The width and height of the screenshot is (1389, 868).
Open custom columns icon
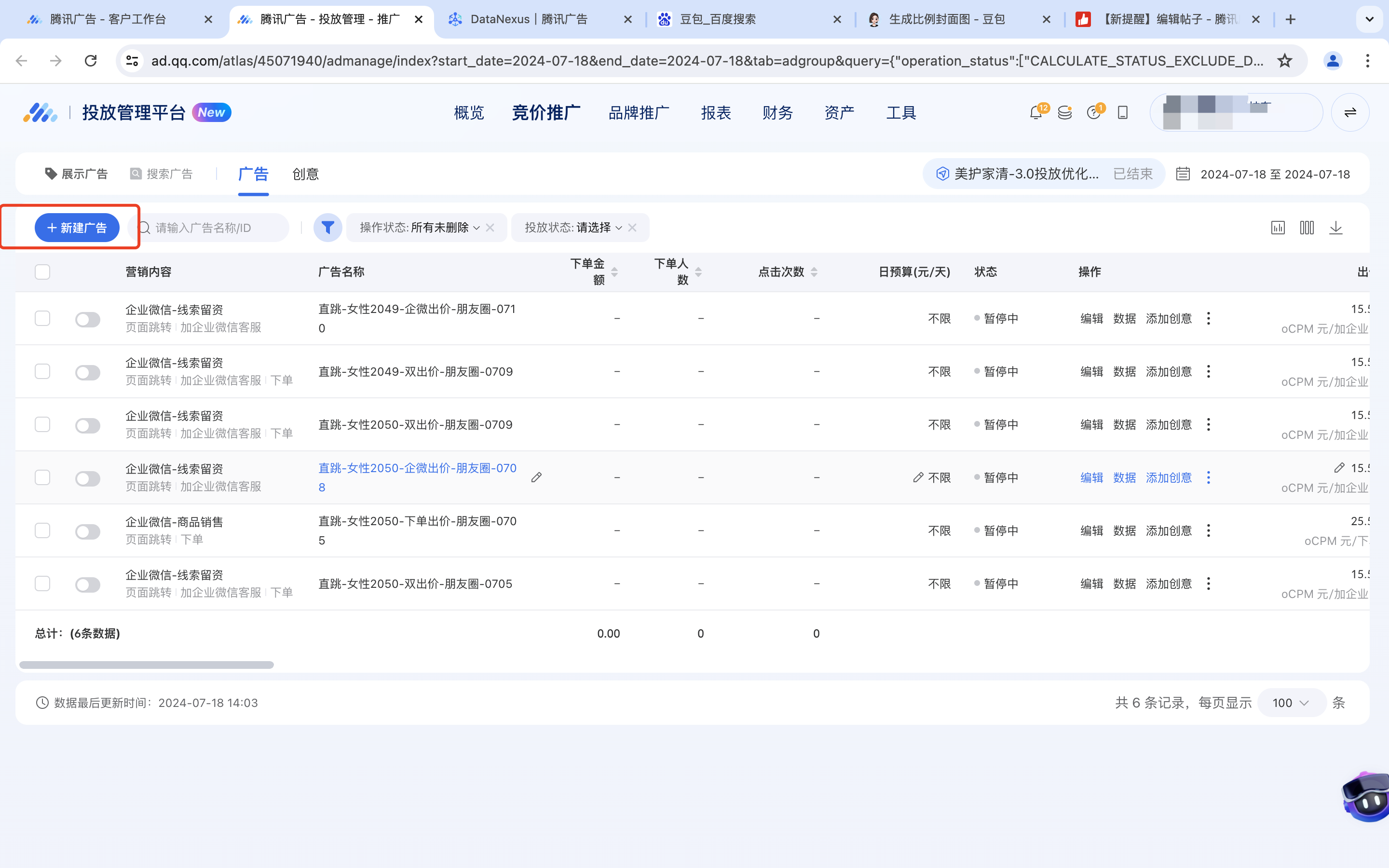(x=1307, y=228)
